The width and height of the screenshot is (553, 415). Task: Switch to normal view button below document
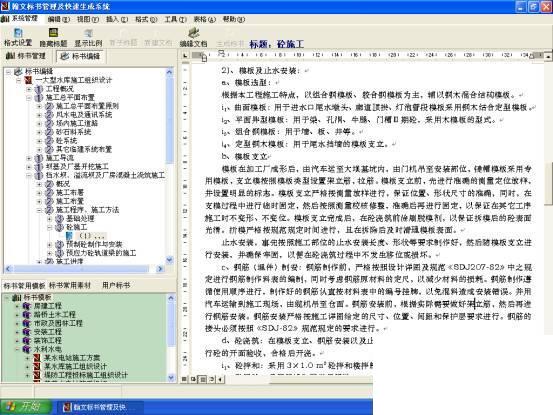(184, 379)
